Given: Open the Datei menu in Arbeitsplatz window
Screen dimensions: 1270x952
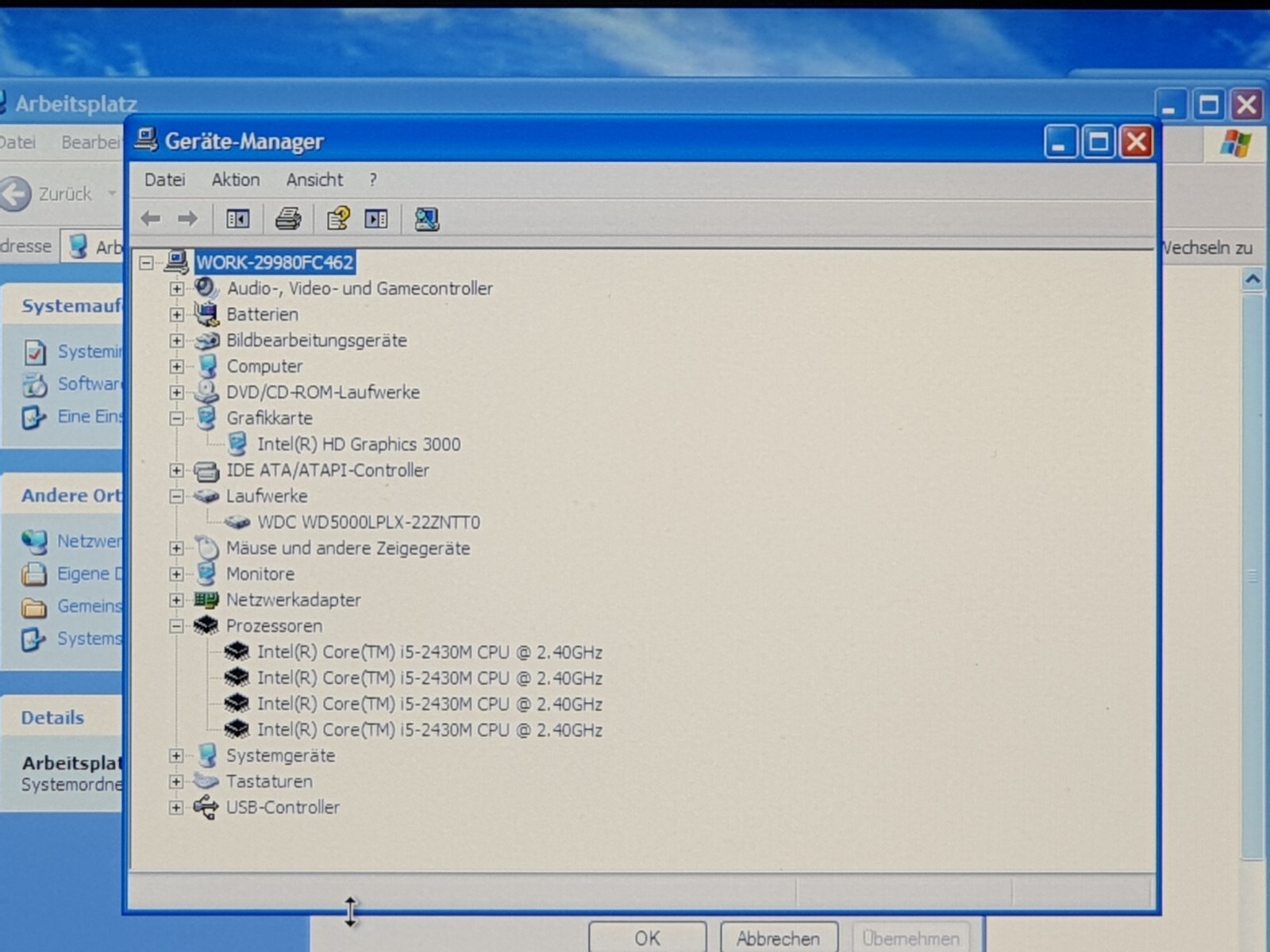Looking at the screenshot, I should (x=17, y=142).
